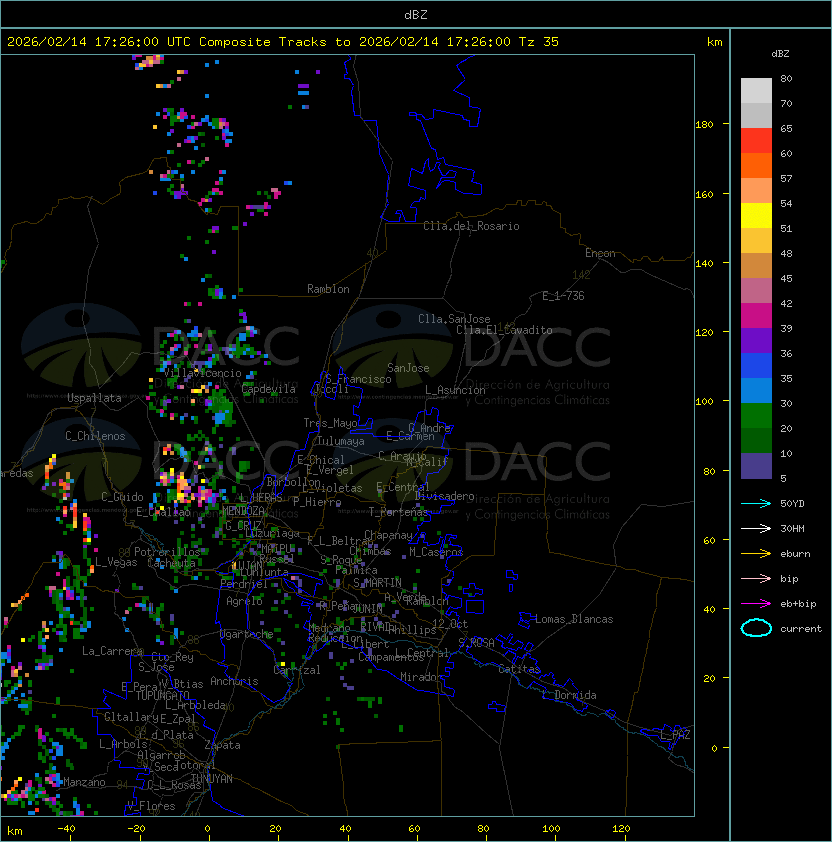Pick the red 60-65 dBZ legend swatch
The height and width of the screenshot is (842, 832).
[756, 141]
